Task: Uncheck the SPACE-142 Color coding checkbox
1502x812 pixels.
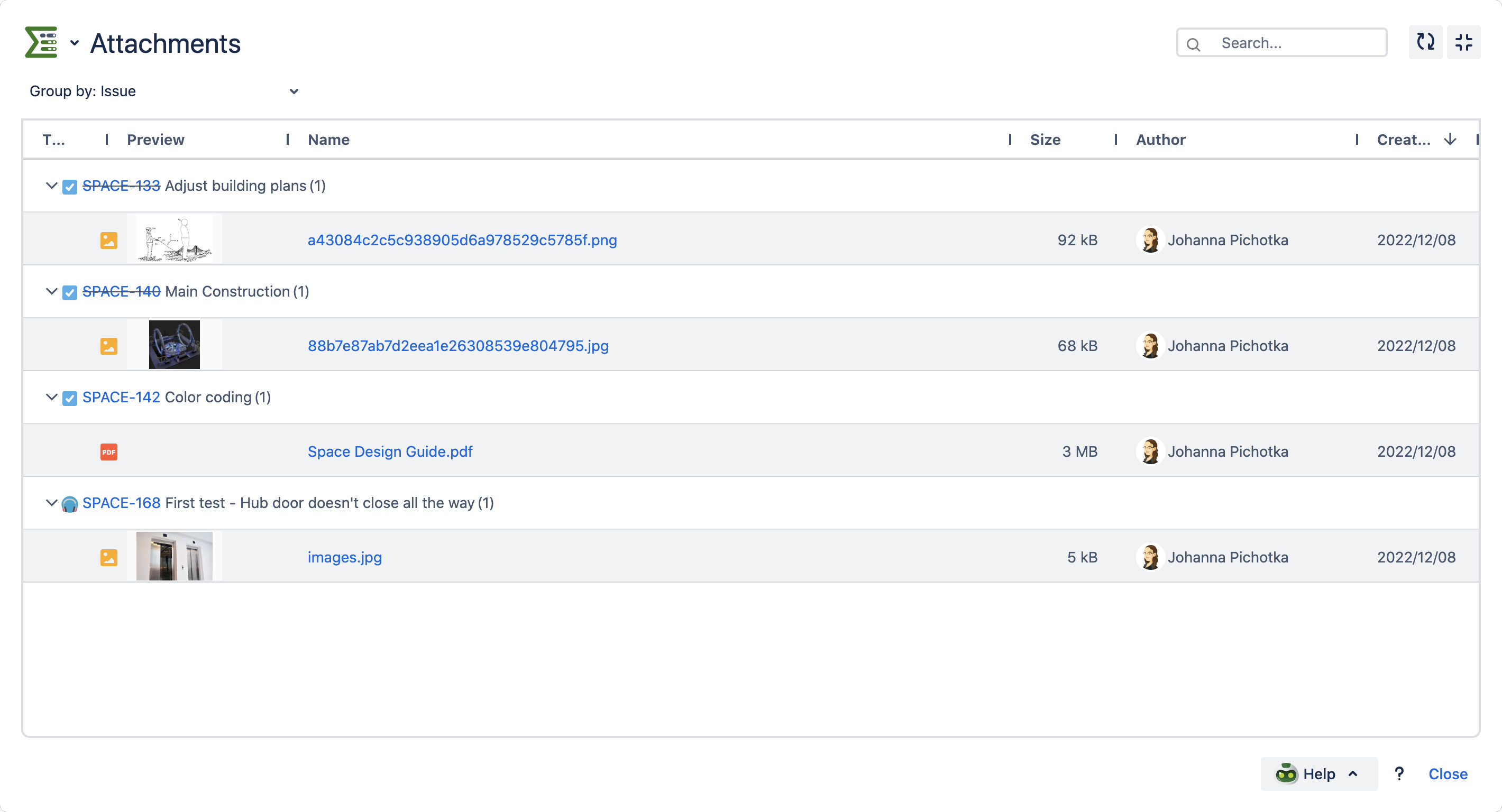Action: (x=69, y=398)
